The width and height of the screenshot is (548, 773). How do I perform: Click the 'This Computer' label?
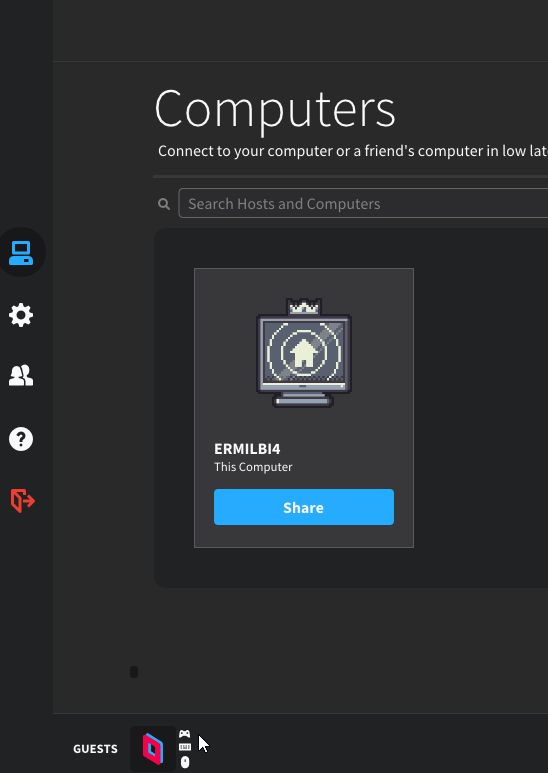click(x=253, y=467)
